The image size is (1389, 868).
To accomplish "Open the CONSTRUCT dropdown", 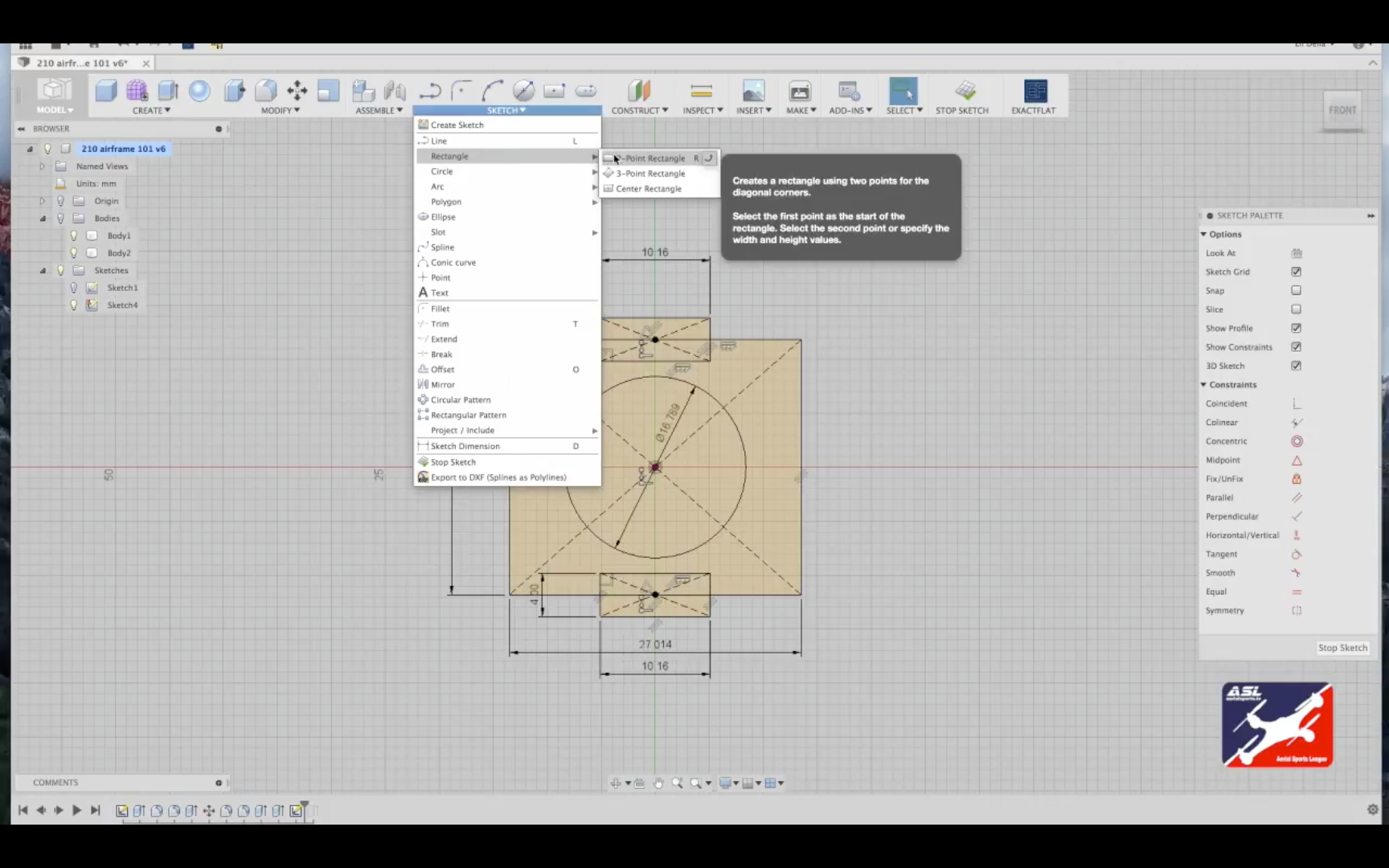I will [639, 110].
